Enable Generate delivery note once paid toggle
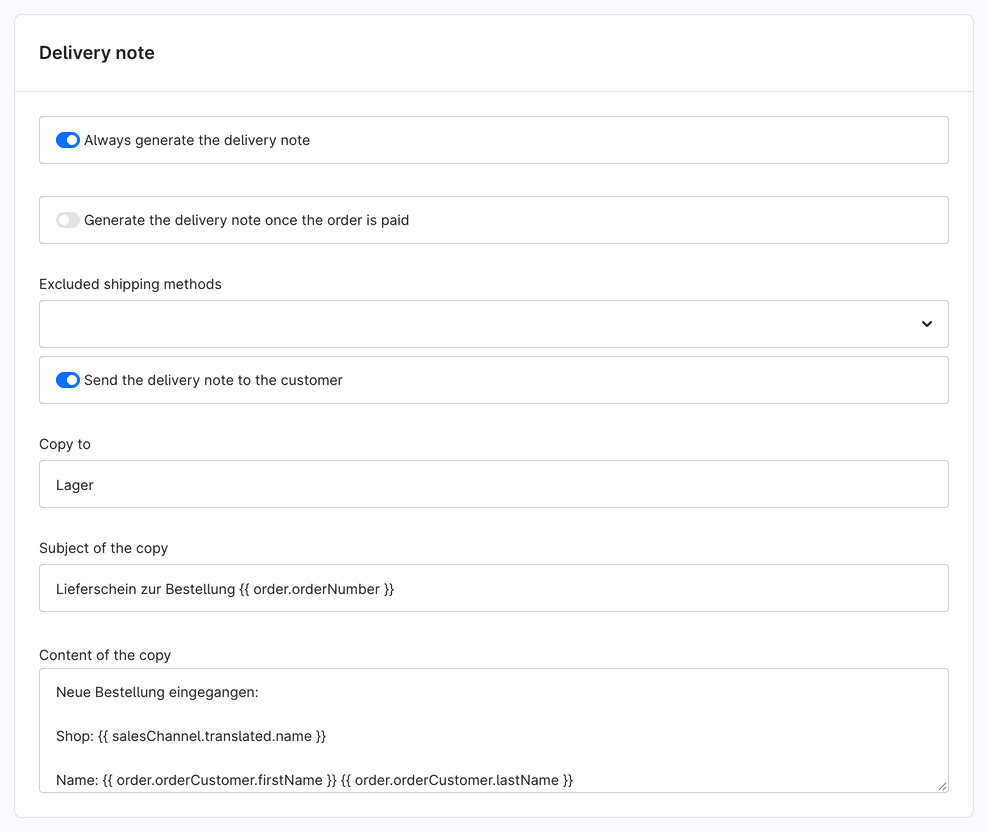988x832 pixels. tap(67, 220)
